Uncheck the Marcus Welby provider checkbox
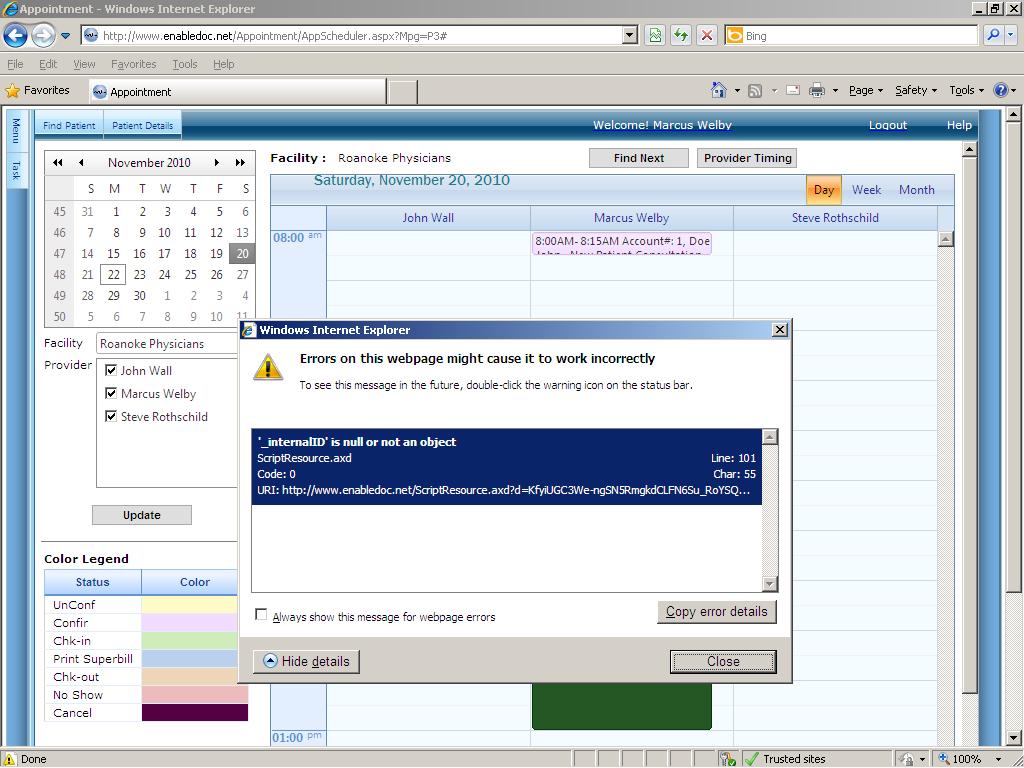The height and width of the screenshot is (768, 1024). (111, 393)
